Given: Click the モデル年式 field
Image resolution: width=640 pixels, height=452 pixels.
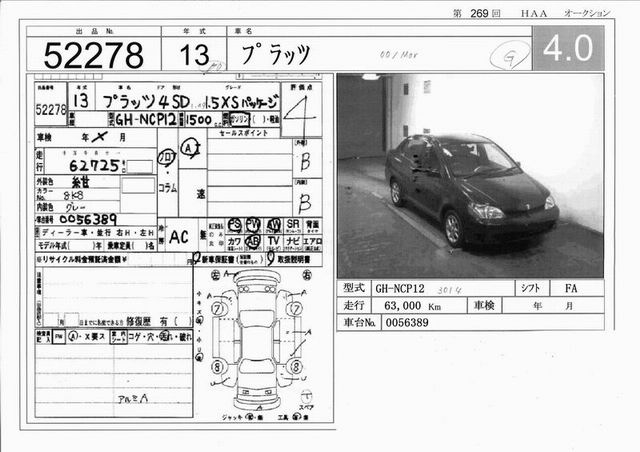Looking at the screenshot, I should [69, 246].
